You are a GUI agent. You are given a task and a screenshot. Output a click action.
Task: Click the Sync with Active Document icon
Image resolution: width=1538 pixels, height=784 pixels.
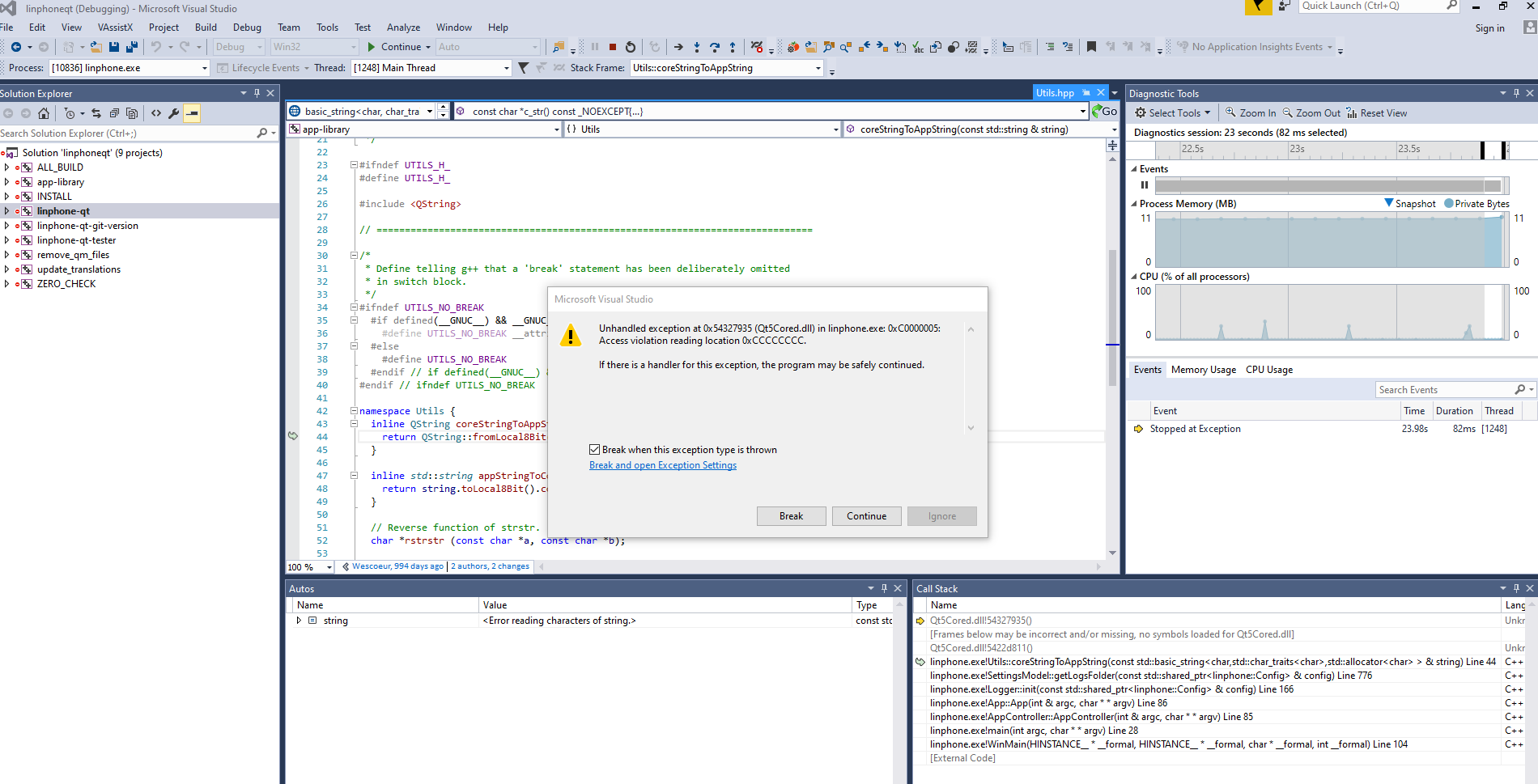96,113
